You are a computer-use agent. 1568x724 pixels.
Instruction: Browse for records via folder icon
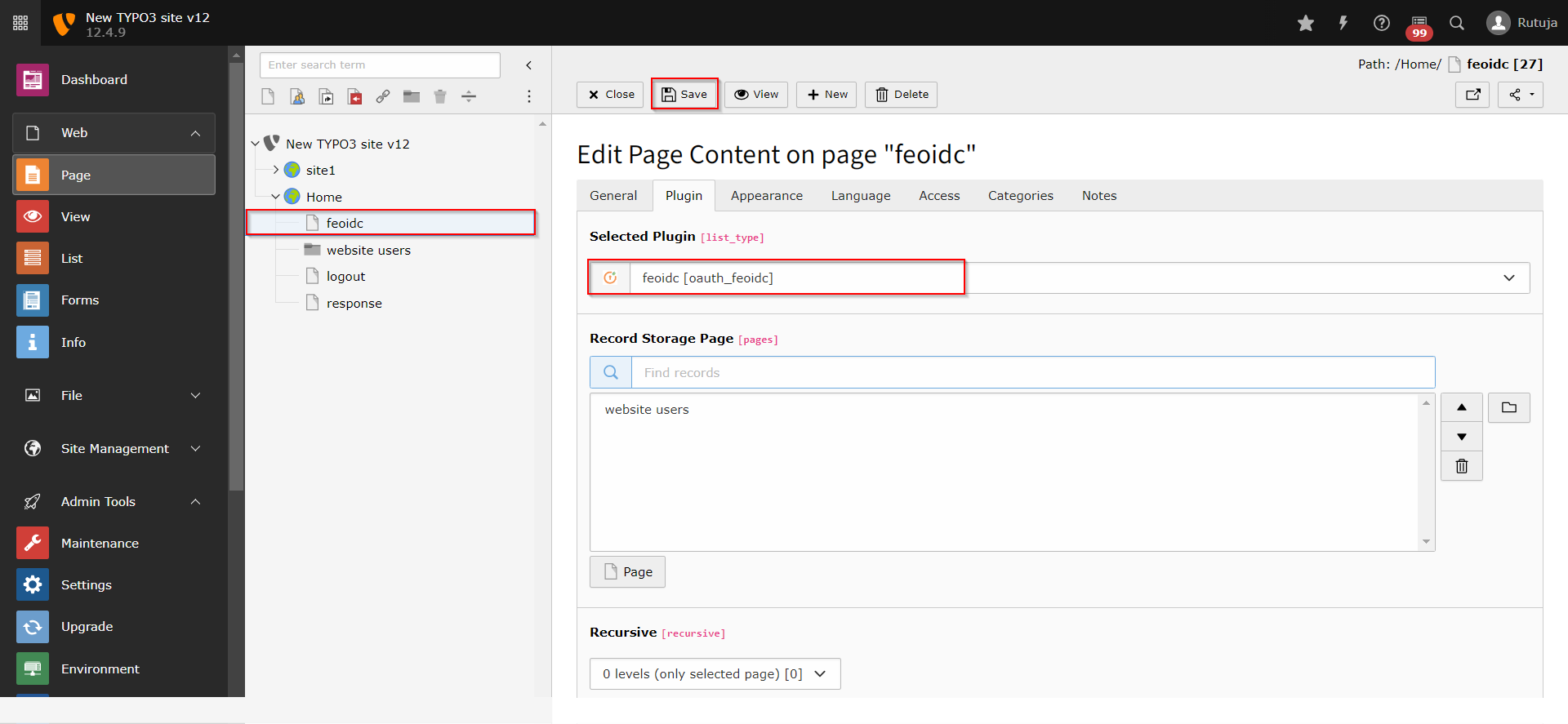click(x=1508, y=407)
